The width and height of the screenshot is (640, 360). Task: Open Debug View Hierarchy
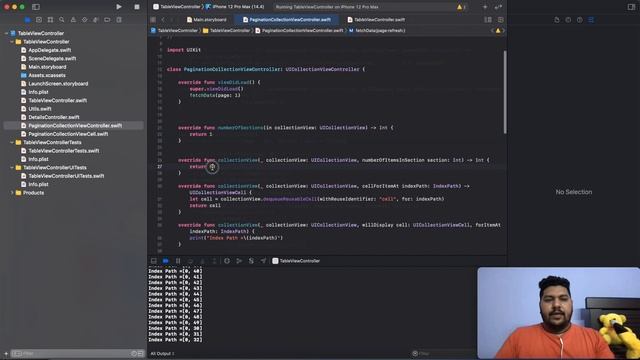click(227, 261)
